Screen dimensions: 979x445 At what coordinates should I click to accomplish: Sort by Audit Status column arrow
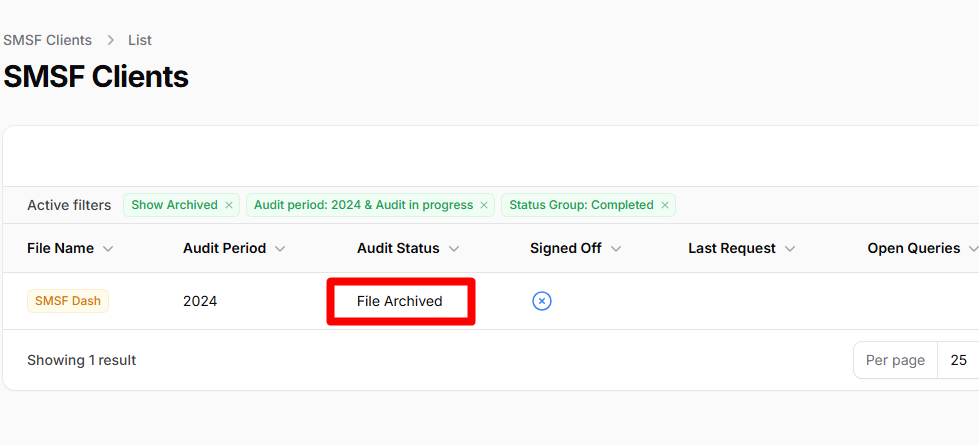click(454, 249)
